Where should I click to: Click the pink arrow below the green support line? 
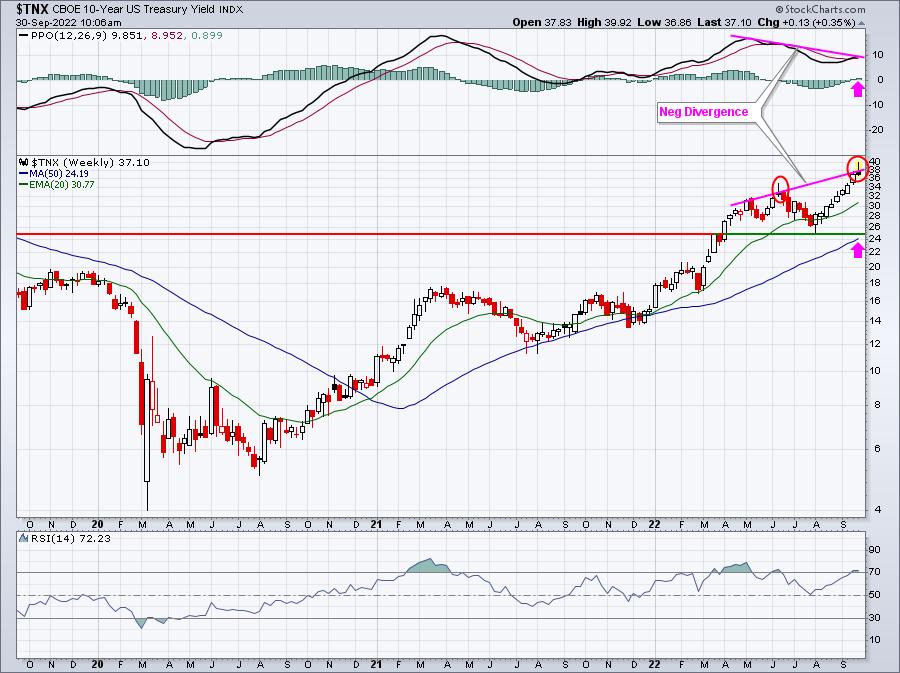[858, 250]
